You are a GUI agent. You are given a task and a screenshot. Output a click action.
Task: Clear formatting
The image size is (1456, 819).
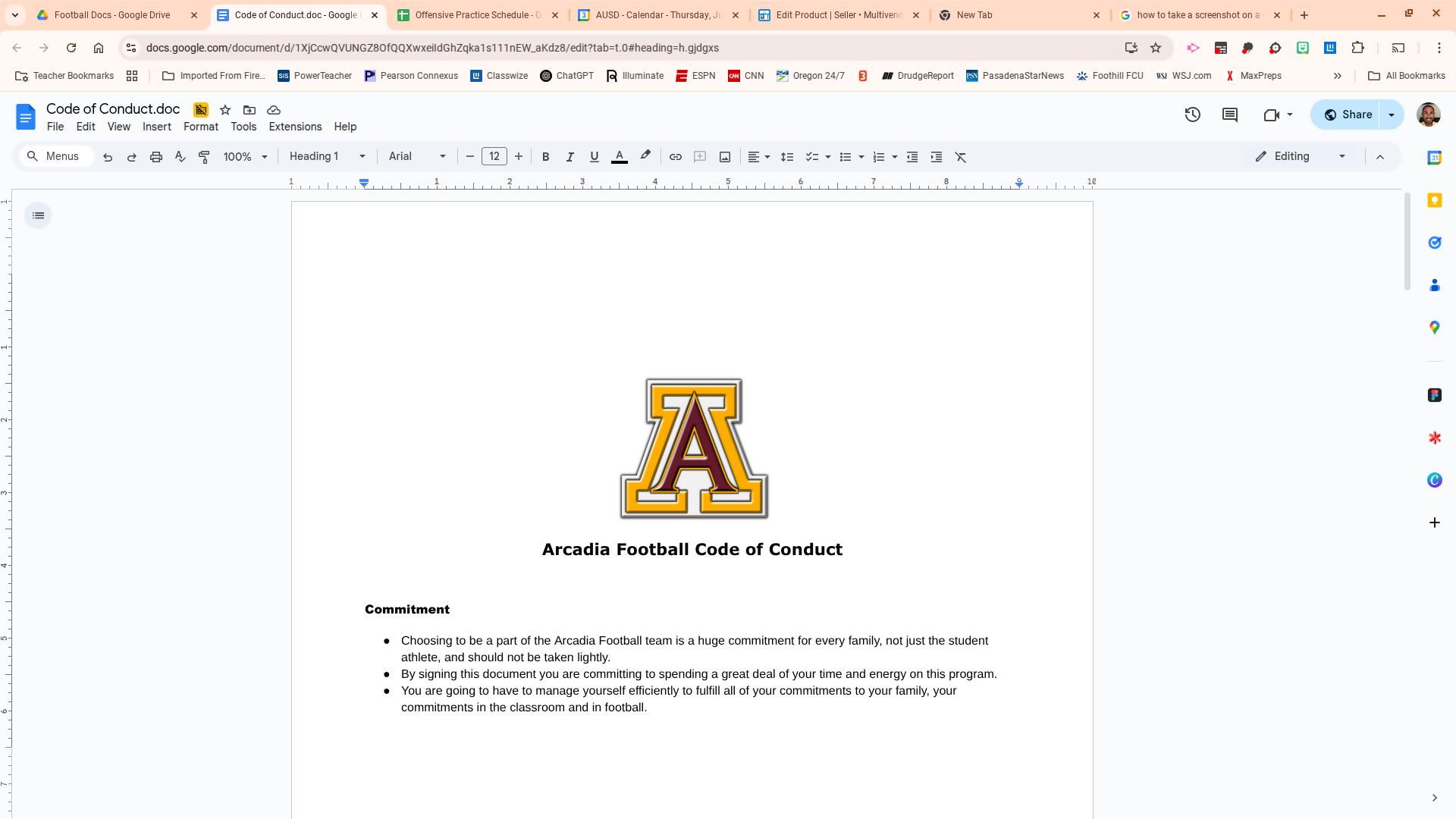coord(961,157)
